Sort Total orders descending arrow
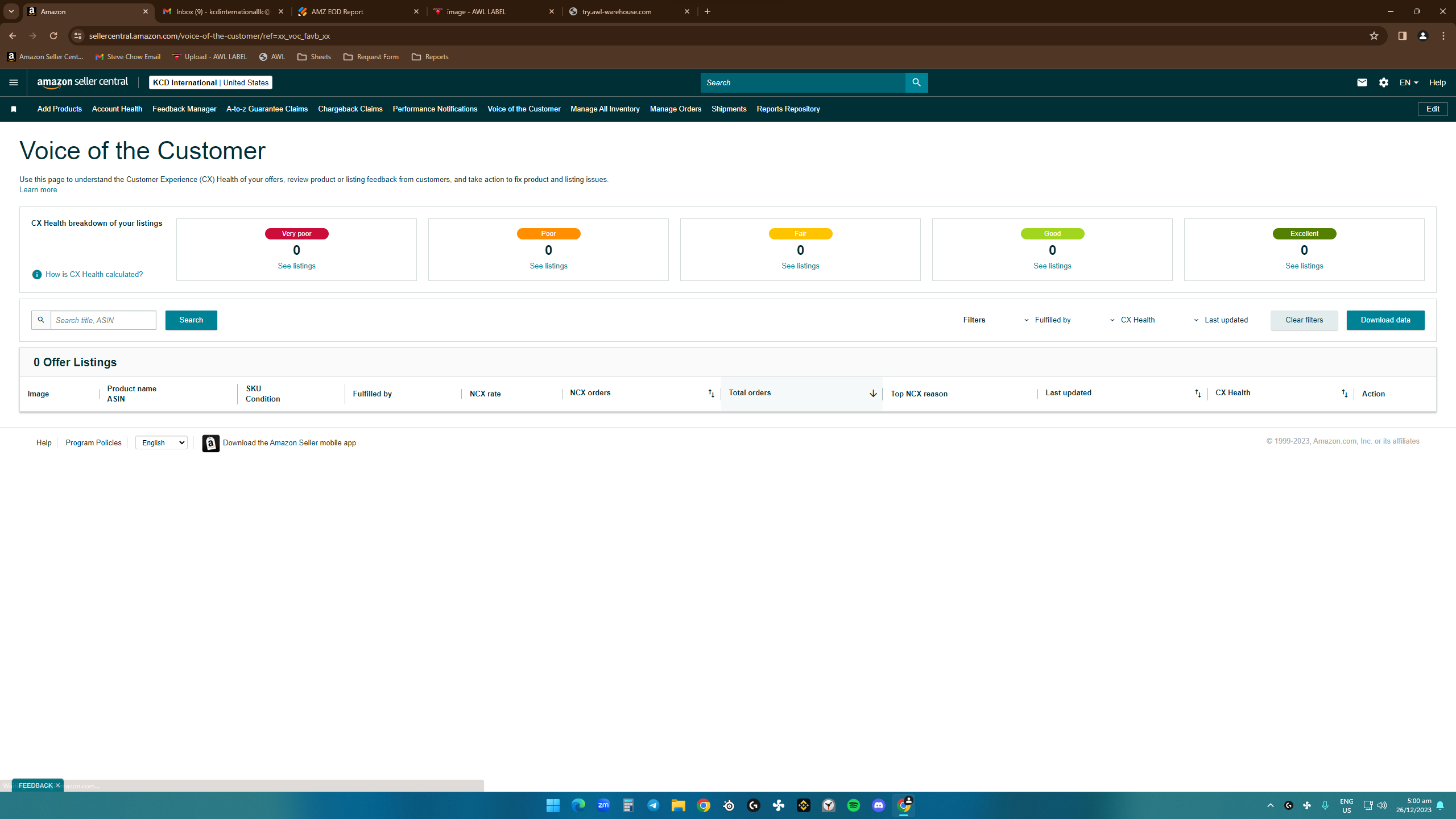The width and height of the screenshot is (1456, 819). pyautogui.click(x=873, y=394)
